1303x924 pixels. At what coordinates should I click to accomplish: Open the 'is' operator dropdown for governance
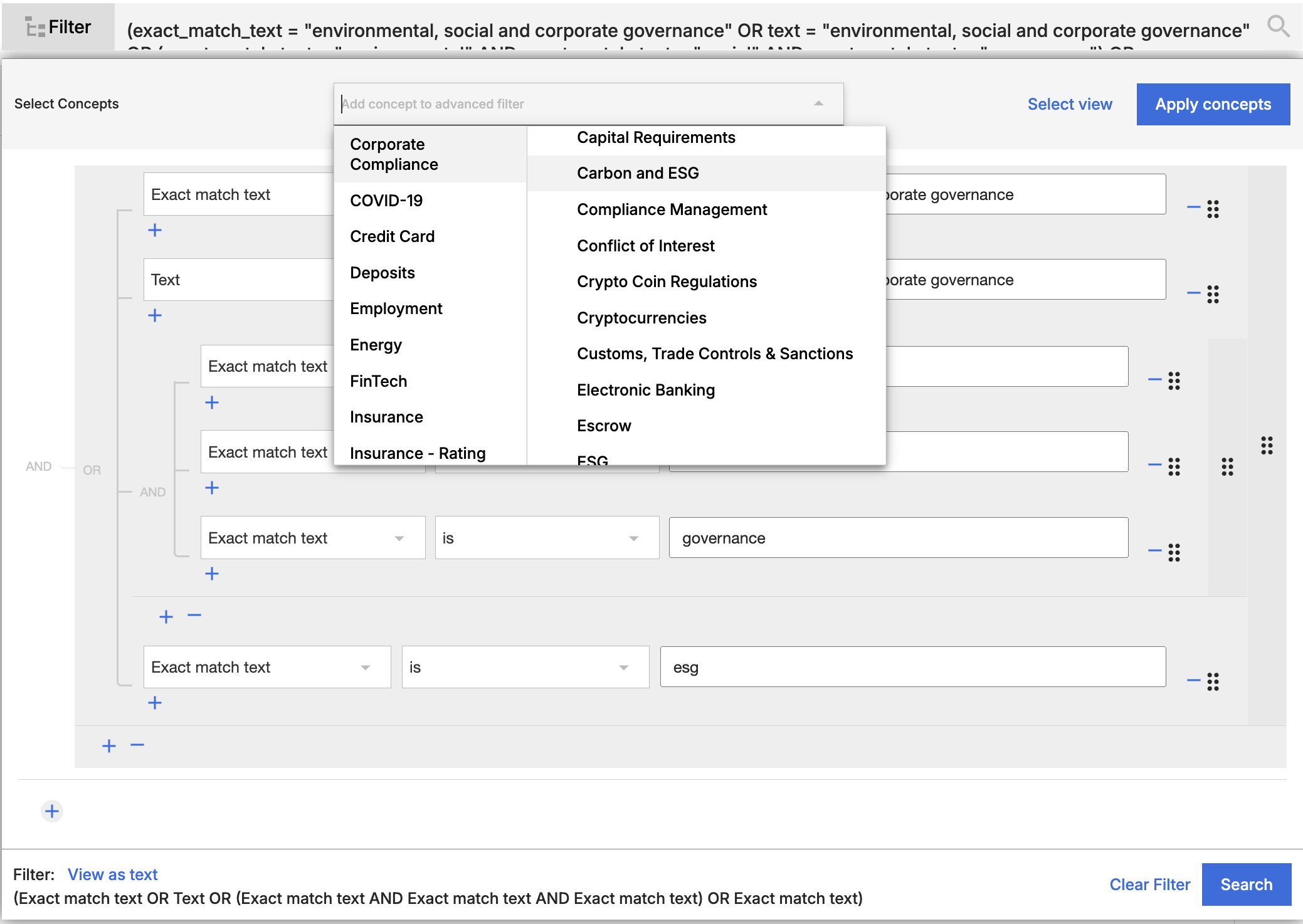tap(546, 538)
